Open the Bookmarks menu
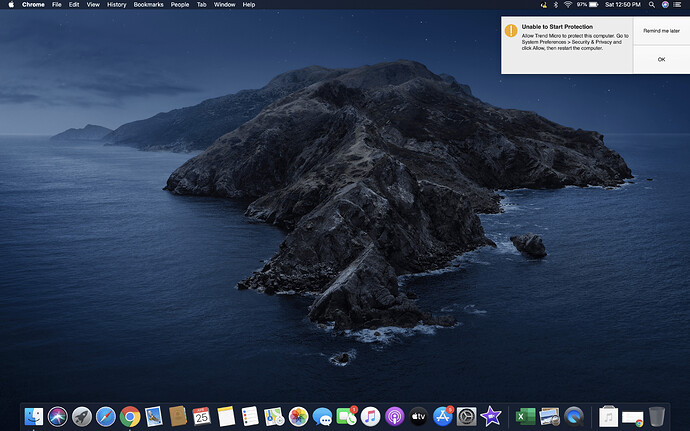The image size is (690, 431). tap(148, 5)
